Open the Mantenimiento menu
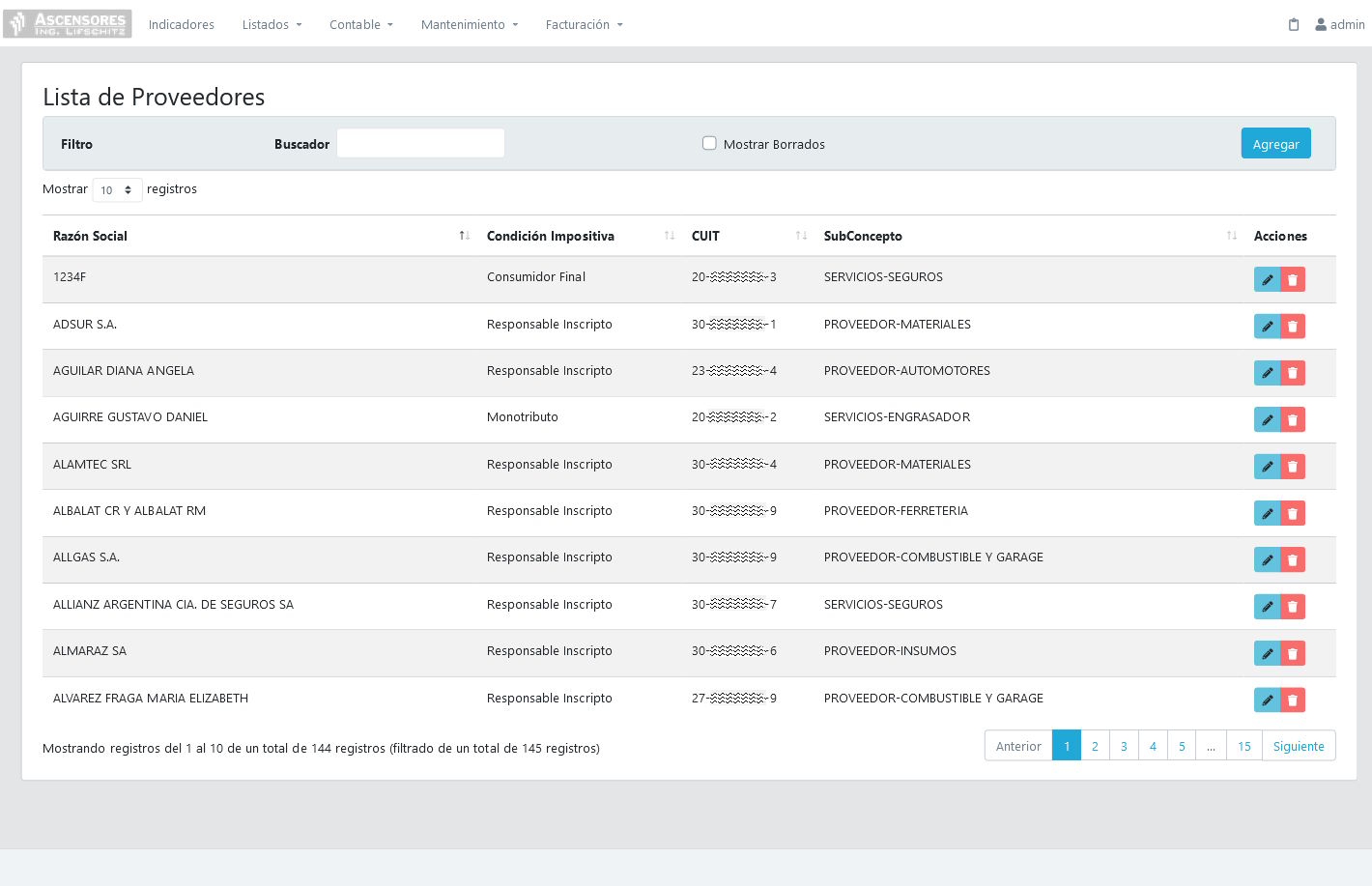The width and height of the screenshot is (1372, 886). point(469,25)
